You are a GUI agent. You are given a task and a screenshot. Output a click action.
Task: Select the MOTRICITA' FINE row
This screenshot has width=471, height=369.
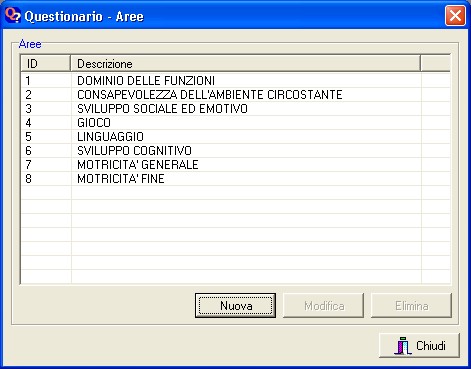point(235,179)
